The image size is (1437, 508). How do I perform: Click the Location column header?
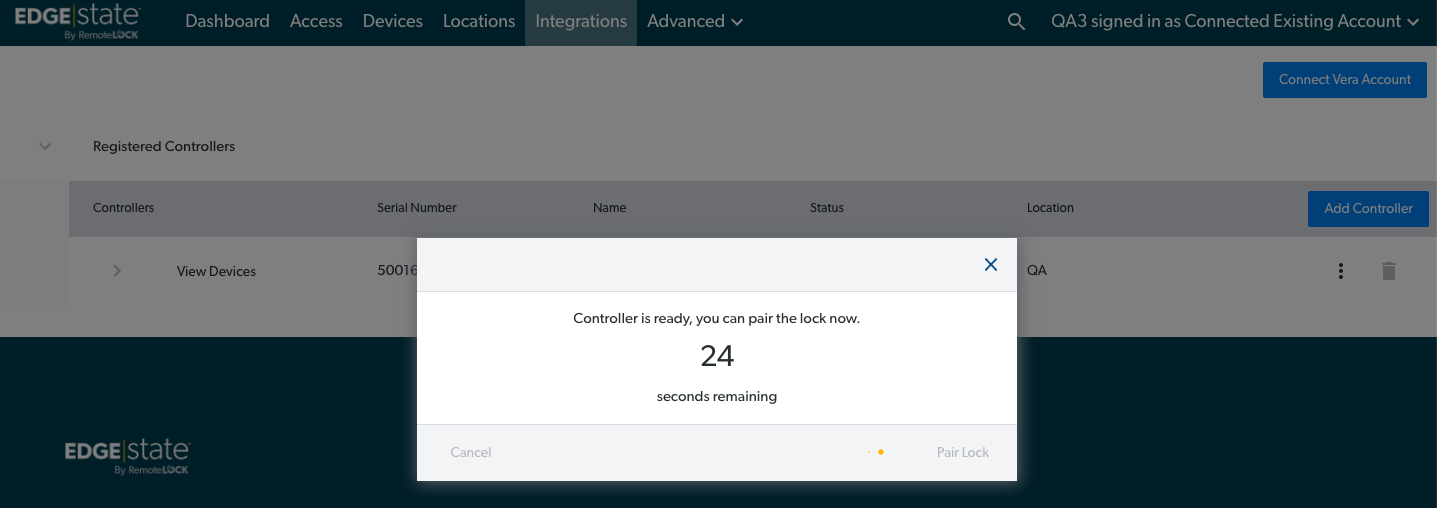[x=1050, y=208]
